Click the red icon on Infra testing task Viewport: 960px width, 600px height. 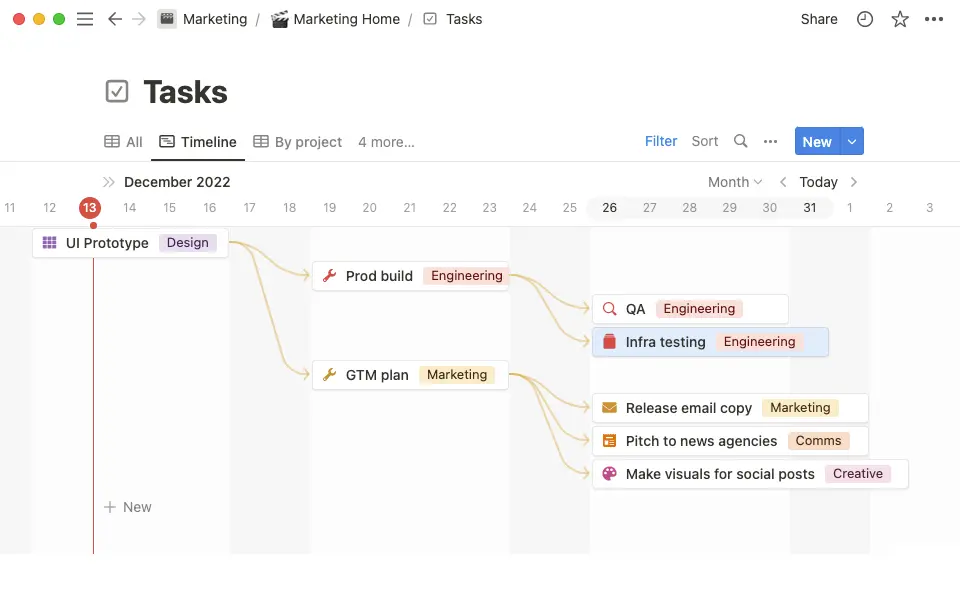[610, 341]
